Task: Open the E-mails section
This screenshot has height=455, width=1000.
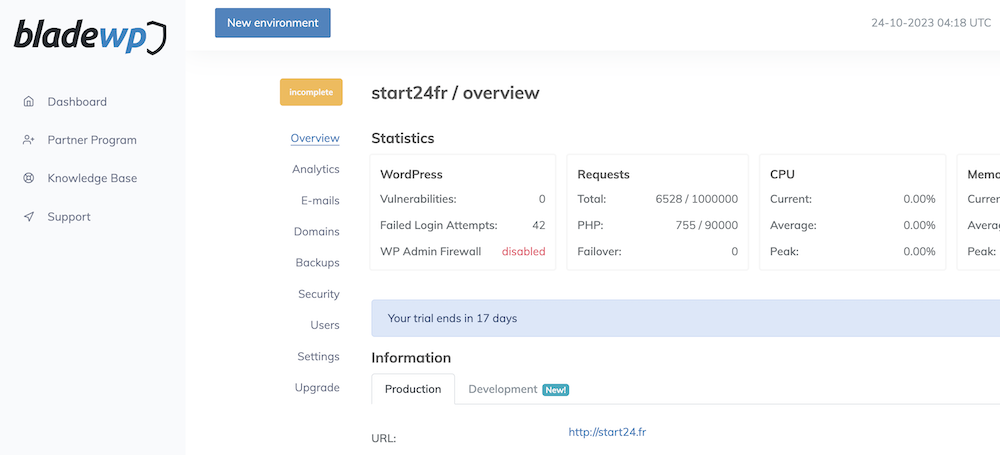Action: [x=319, y=200]
